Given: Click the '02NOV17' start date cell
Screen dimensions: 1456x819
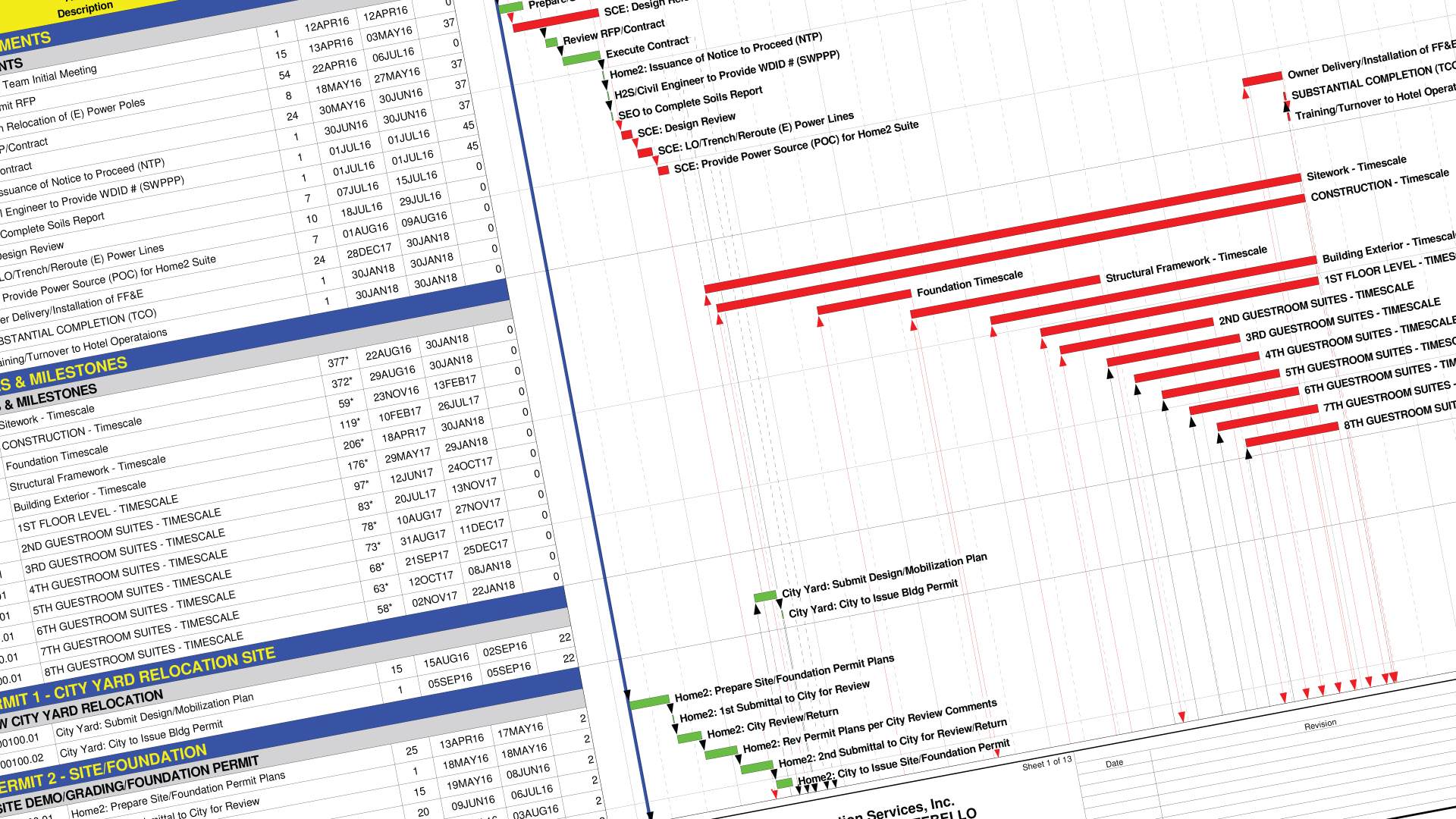Looking at the screenshot, I should coord(435,600).
